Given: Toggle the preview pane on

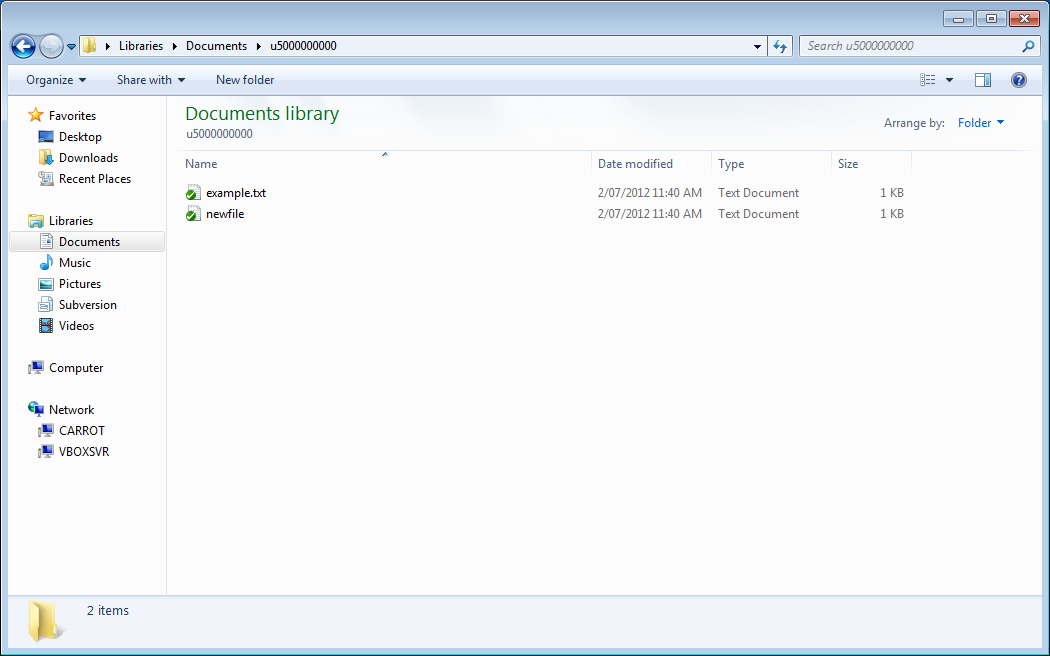Looking at the screenshot, I should tap(982, 79).
